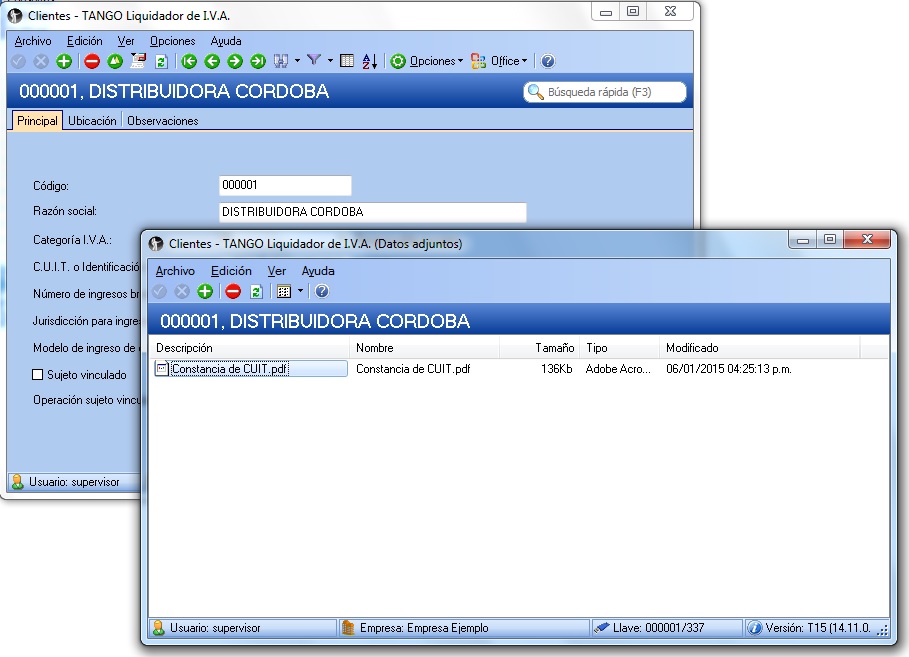Click the Adobe Acro... type cell

618,369
